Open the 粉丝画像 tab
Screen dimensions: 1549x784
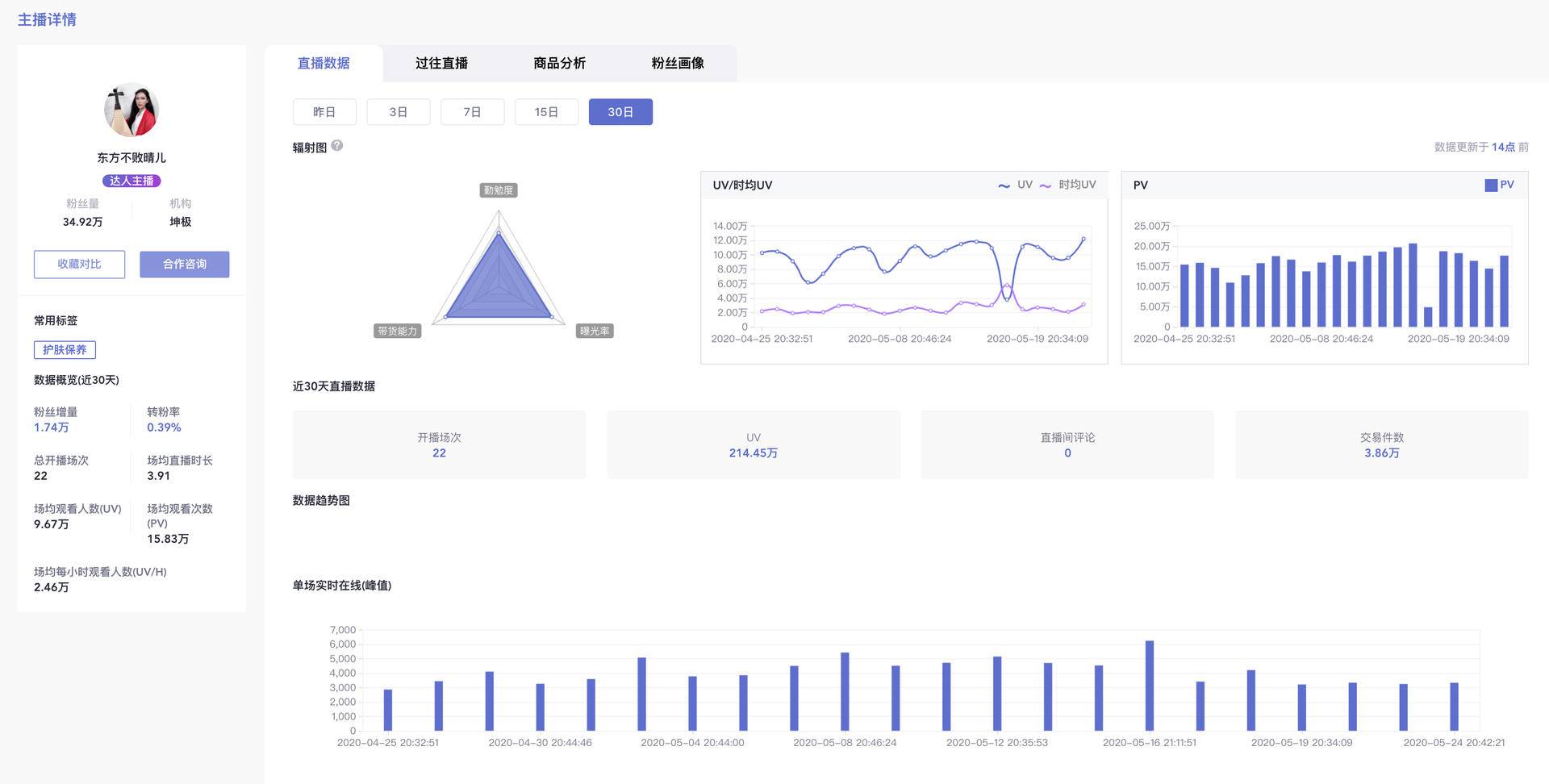point(678,63)
